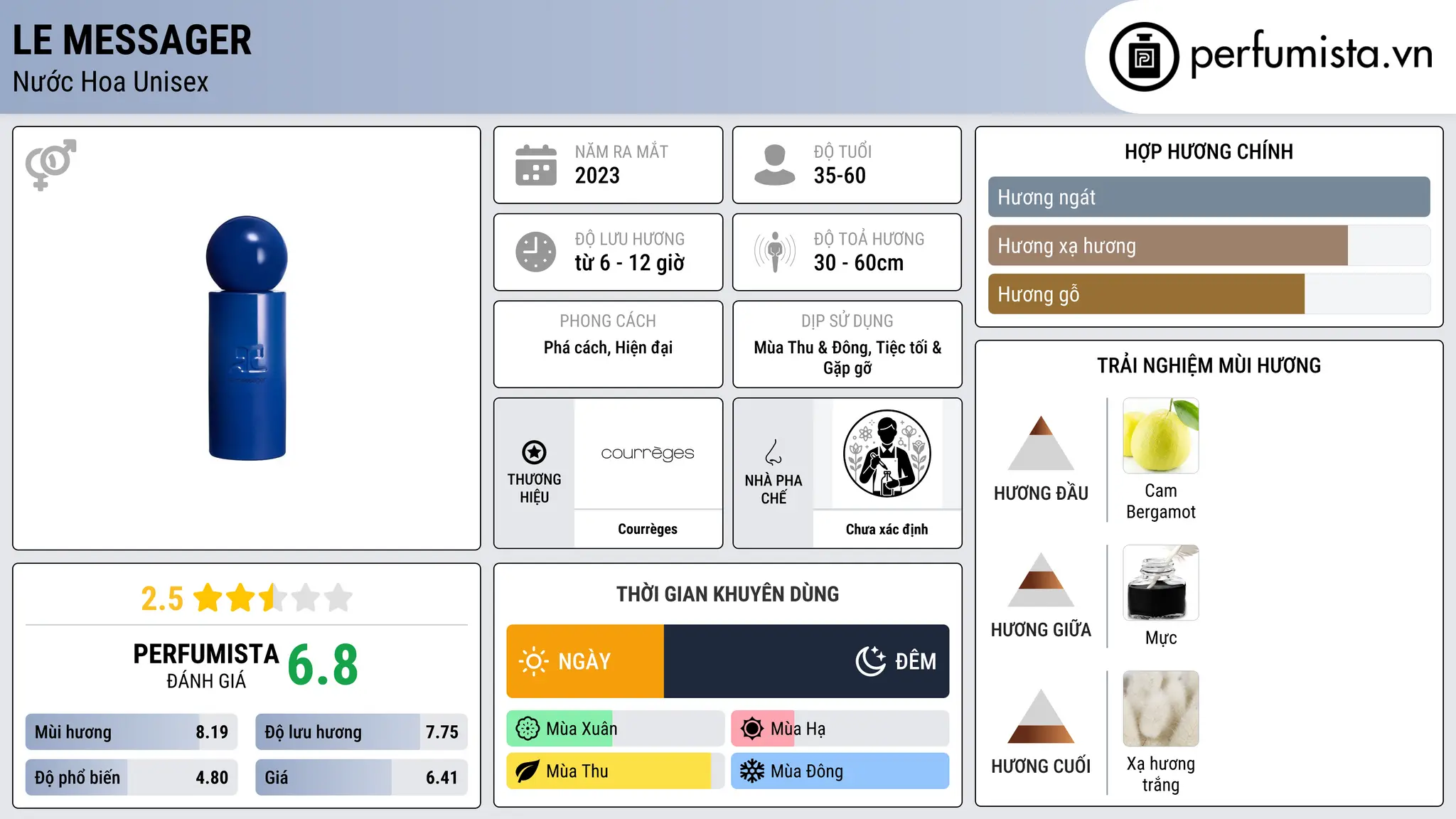
Task: Click the Độ phổ biến 4.80 score bar
Action: pyautogui.click(x=132, y=777)
